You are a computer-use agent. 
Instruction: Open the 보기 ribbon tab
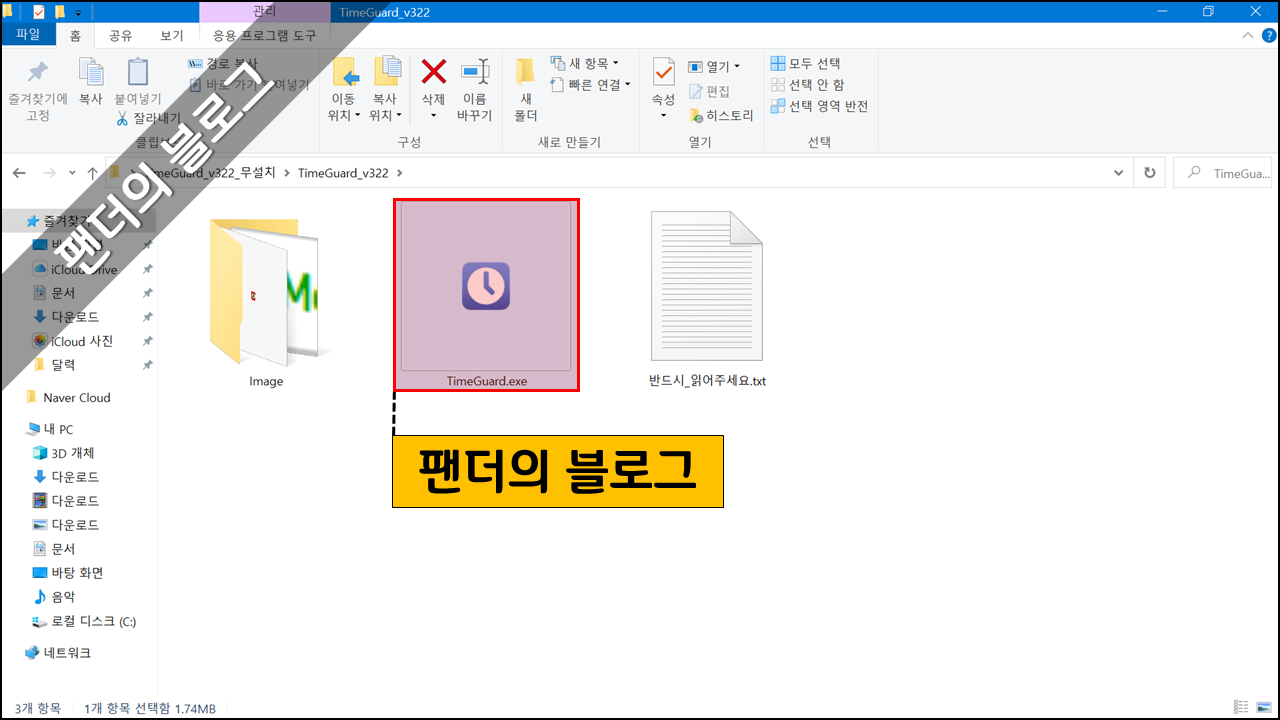[172, 35]
